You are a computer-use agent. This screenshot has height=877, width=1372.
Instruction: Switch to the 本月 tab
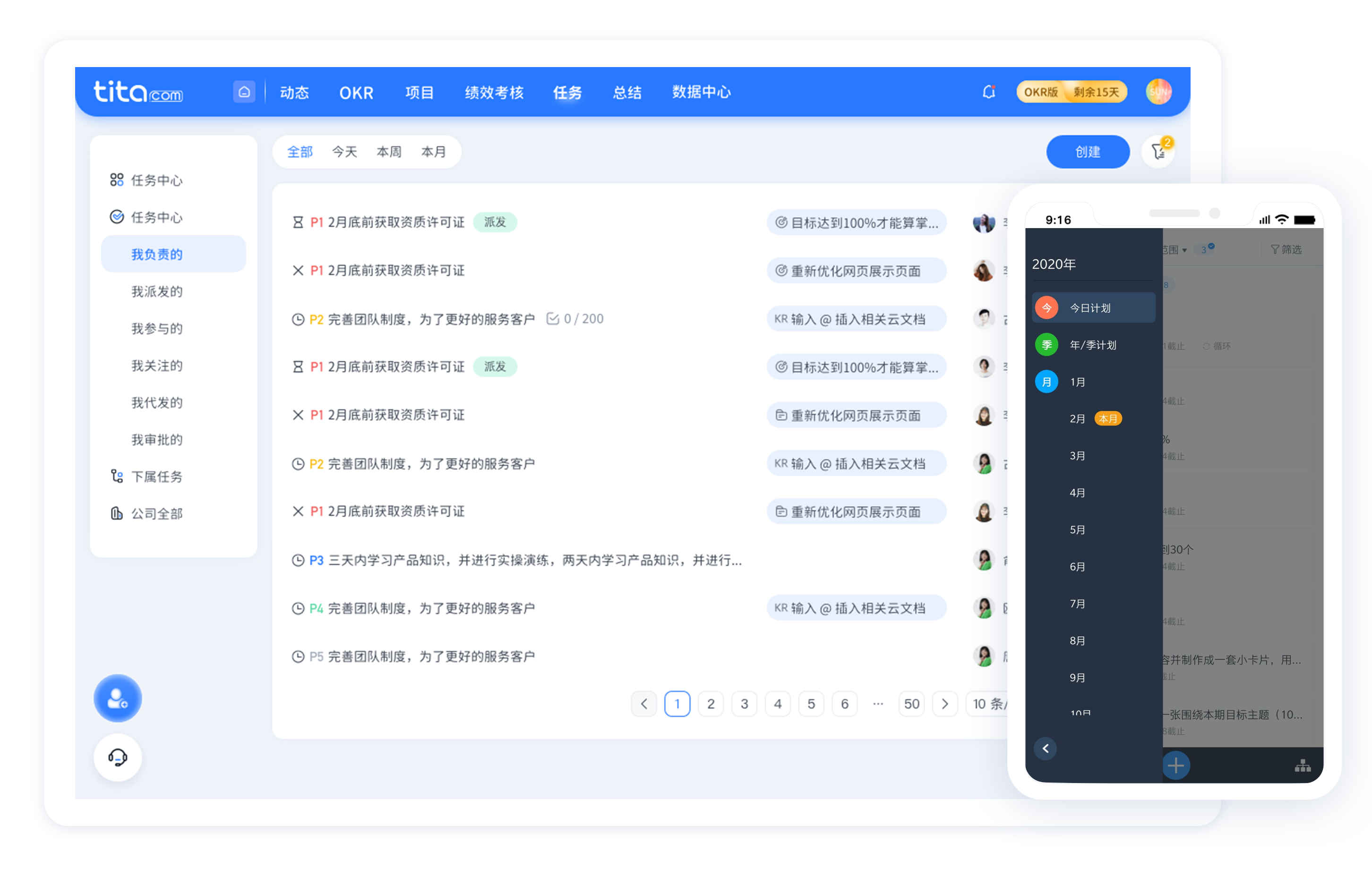434,152
